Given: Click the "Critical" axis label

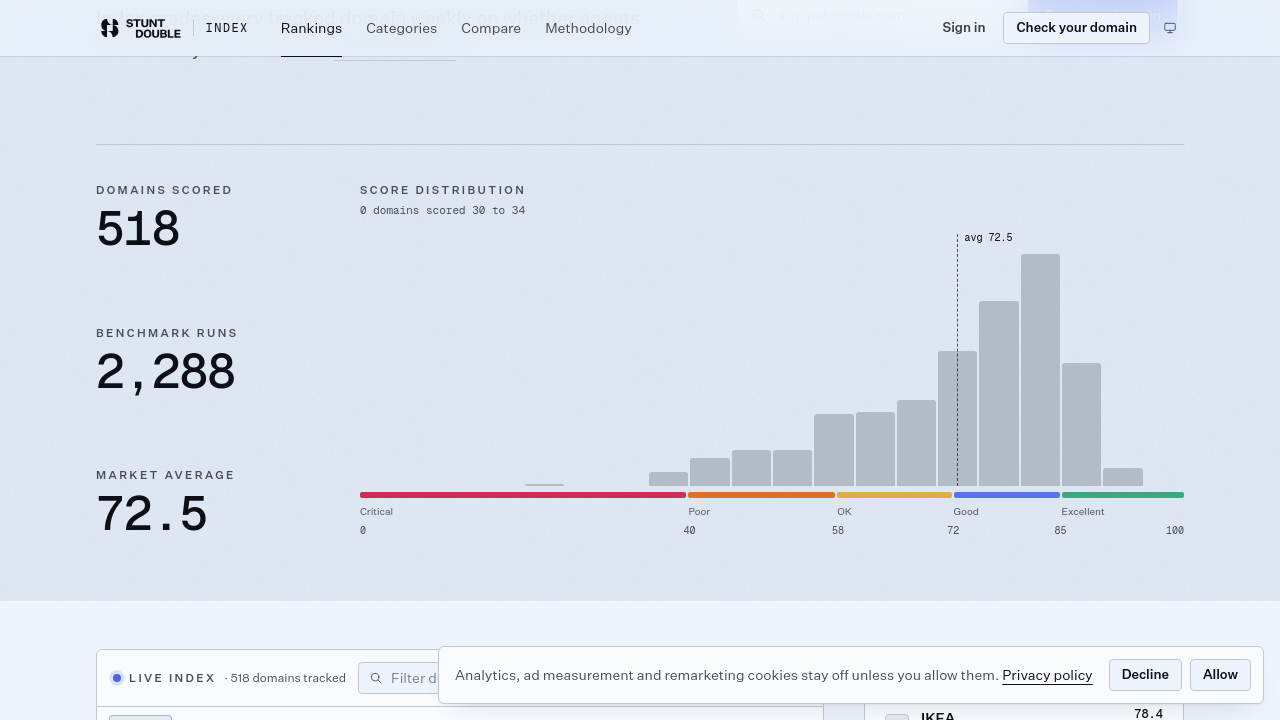Looking at the screenshot, I should [376, 512].
